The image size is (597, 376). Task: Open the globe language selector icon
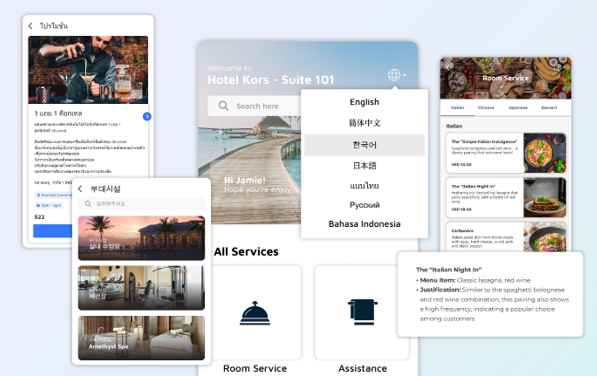394,75
